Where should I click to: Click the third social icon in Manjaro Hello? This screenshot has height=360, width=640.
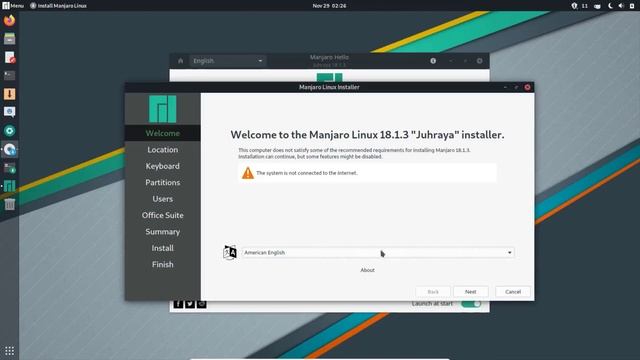pos(202,304)
